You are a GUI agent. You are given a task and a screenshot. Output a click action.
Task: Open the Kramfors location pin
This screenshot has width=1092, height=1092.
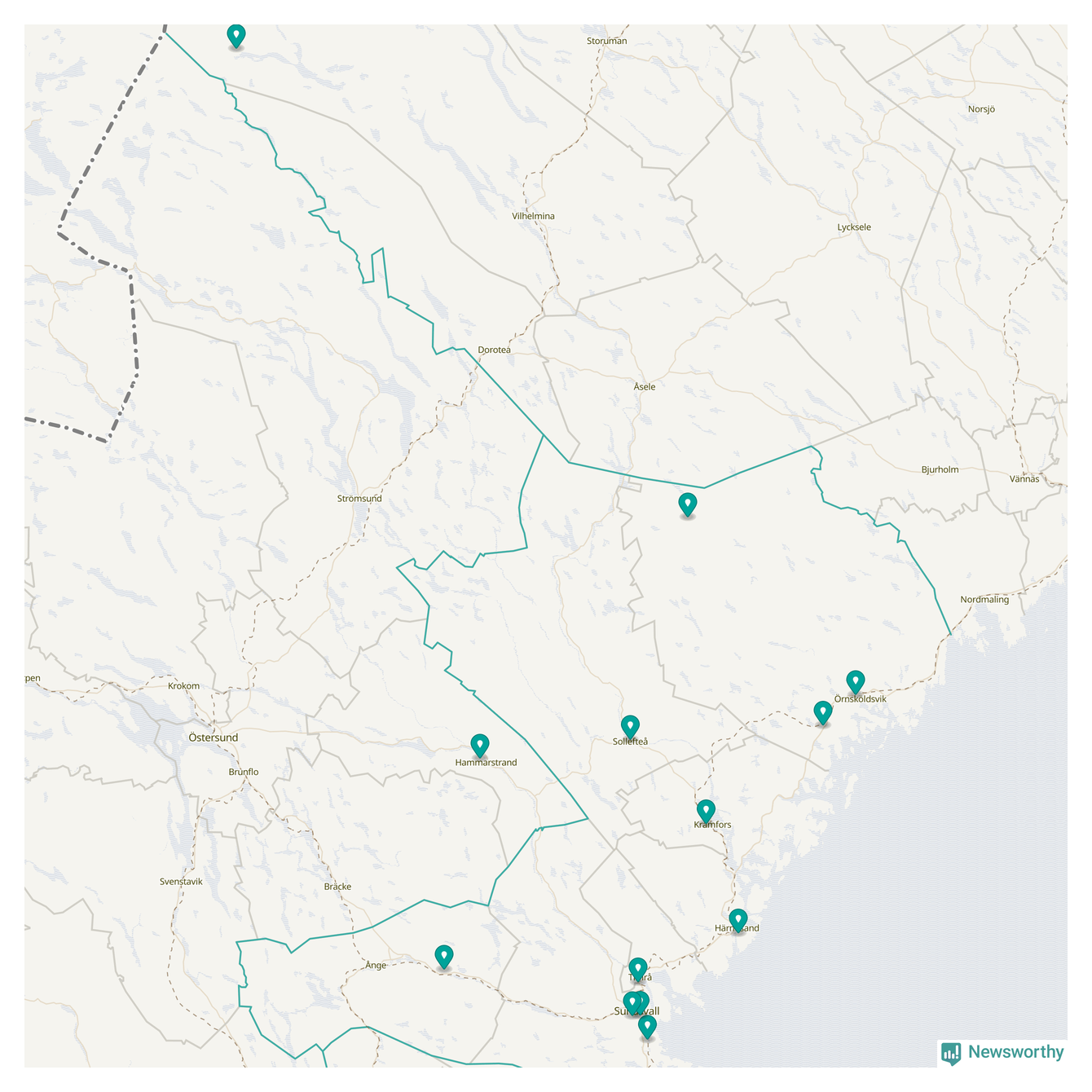(706, 810)
